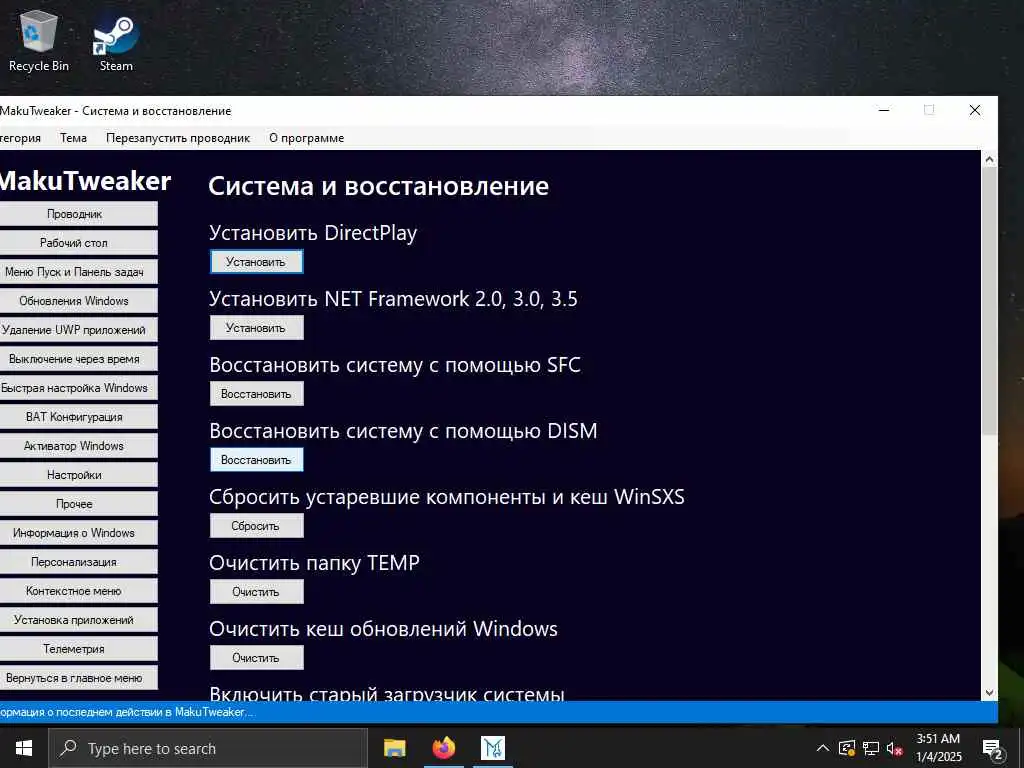Click Очистить for the TEMP folder

tap(256, 592)
